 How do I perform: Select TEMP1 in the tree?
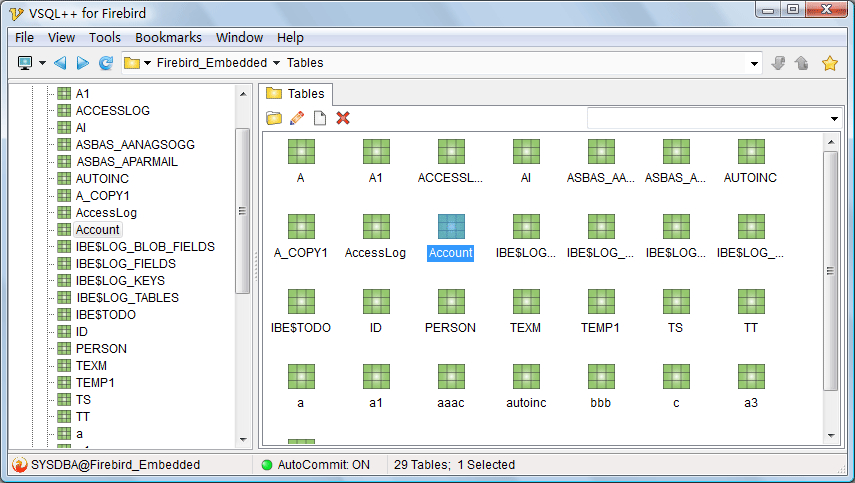pyautogui.click(x=95, y=382)
